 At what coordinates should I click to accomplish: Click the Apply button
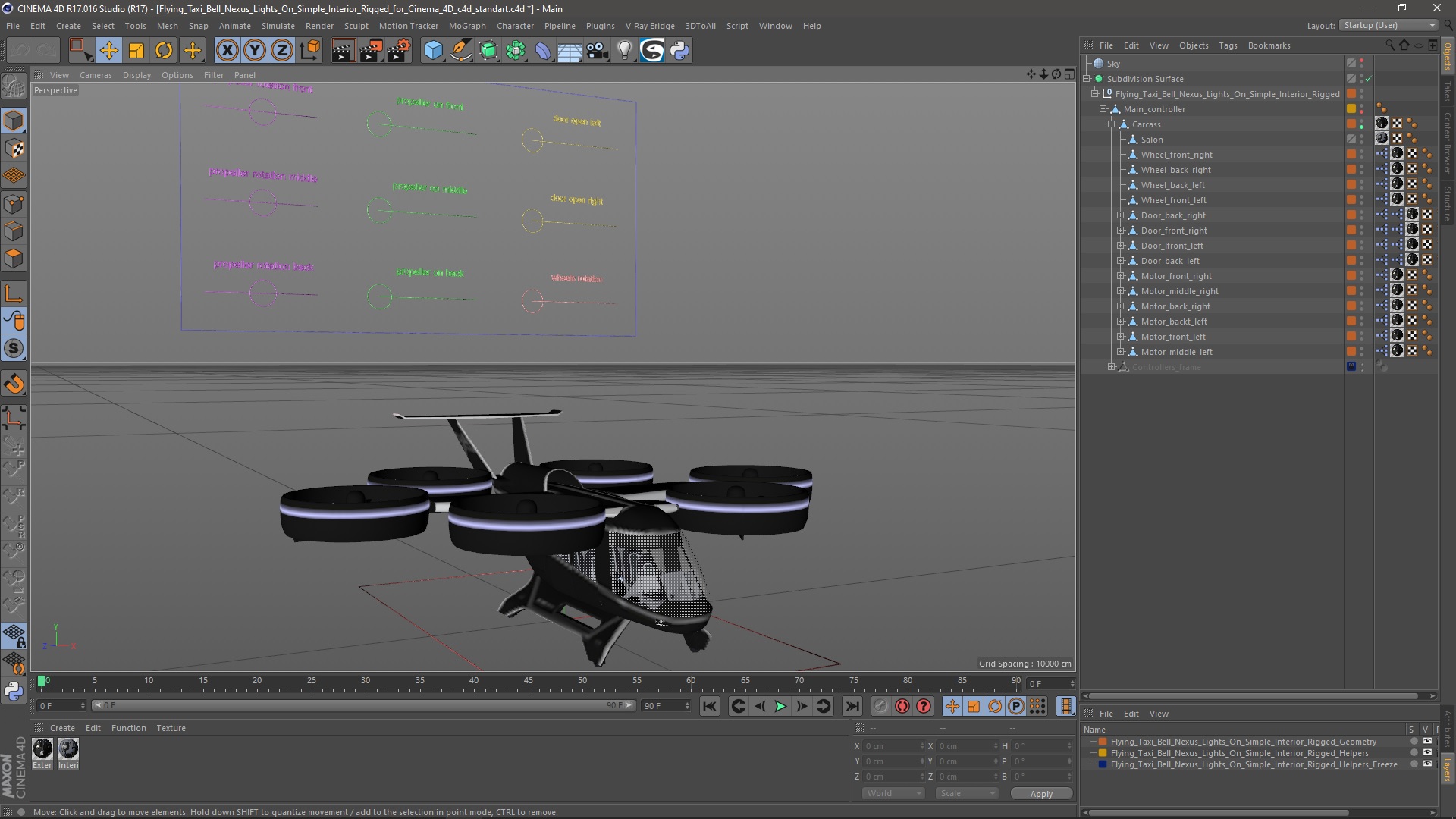coord(1041,793)
